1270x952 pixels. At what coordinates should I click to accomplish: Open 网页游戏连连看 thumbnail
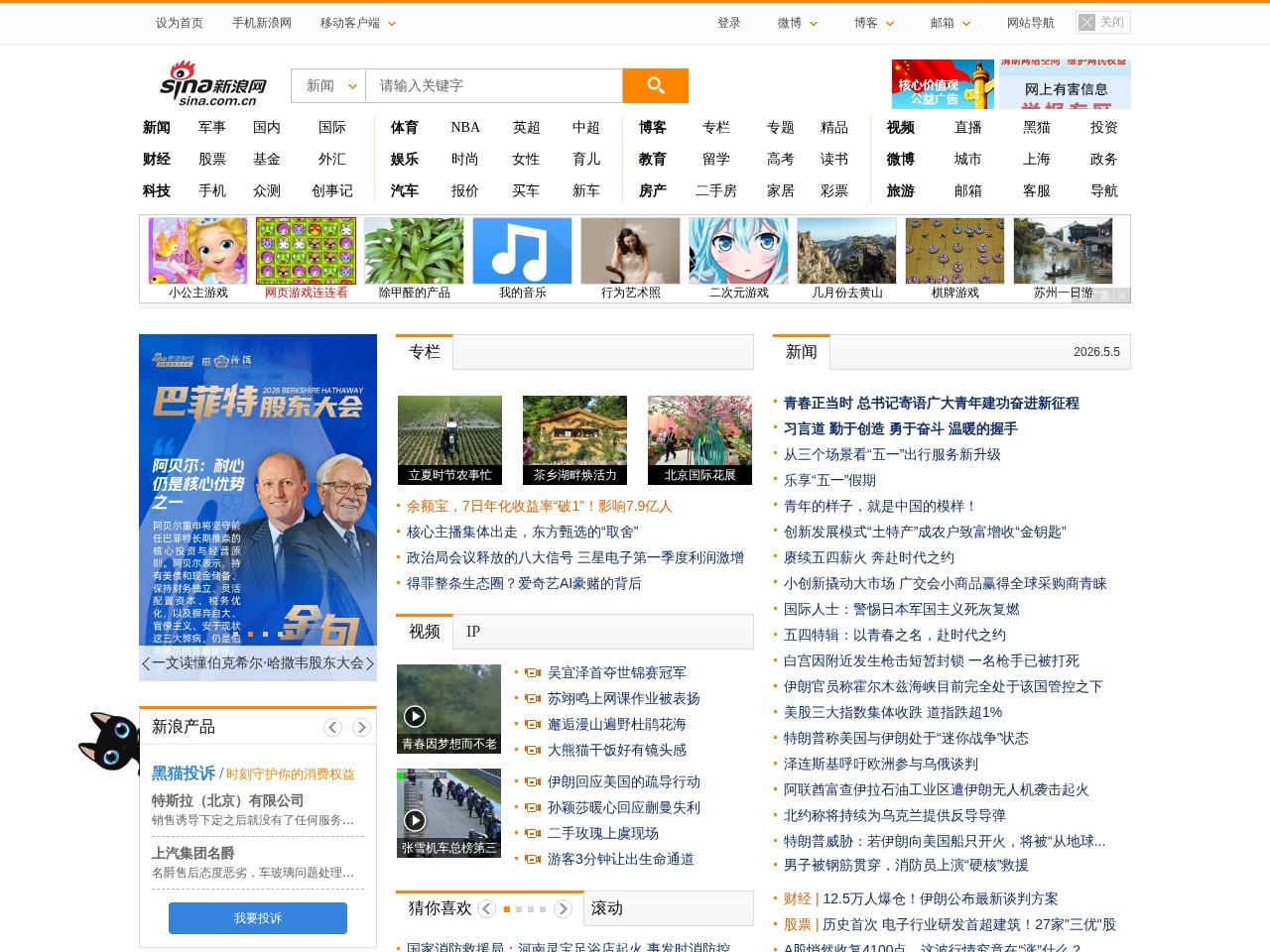306,251
